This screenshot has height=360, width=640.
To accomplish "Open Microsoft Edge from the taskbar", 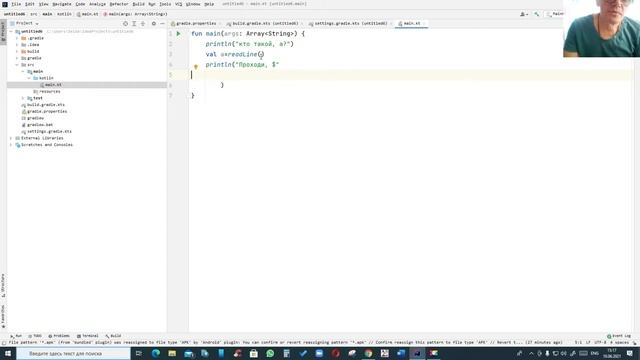I will click(x=156, y=353).
